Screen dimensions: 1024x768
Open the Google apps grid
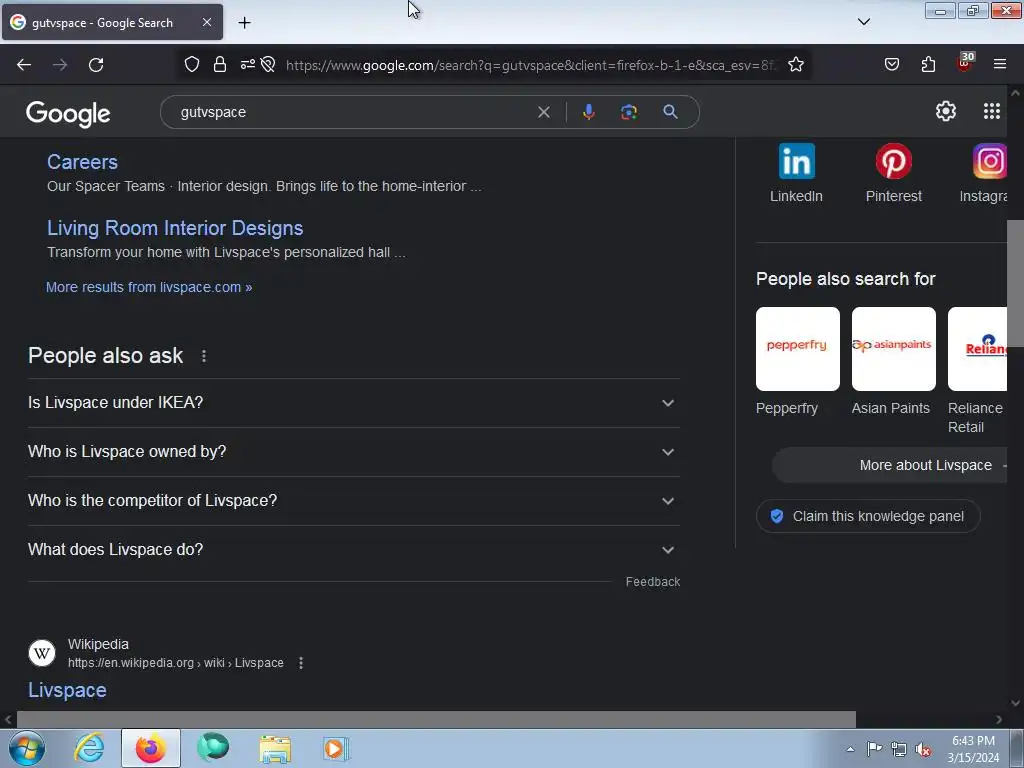pos(992,111)
